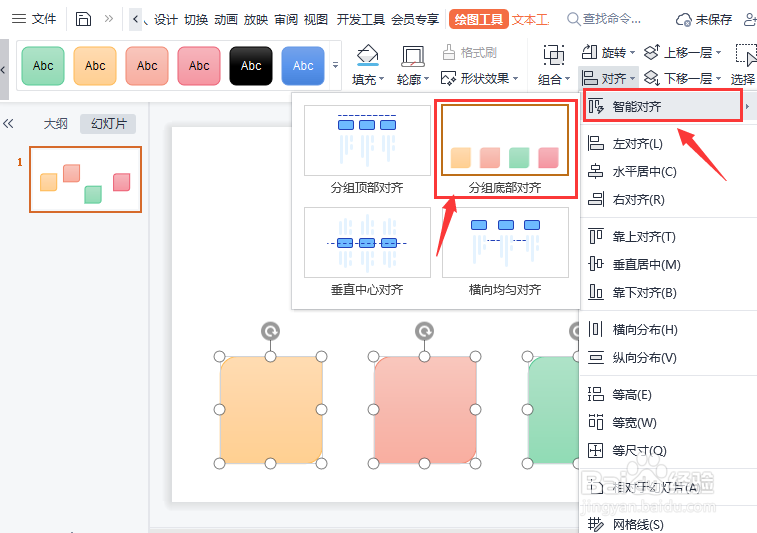Select slide 1 thumbnail in the panel
Screen dimensions: 757x533
(x=85, y=180)
